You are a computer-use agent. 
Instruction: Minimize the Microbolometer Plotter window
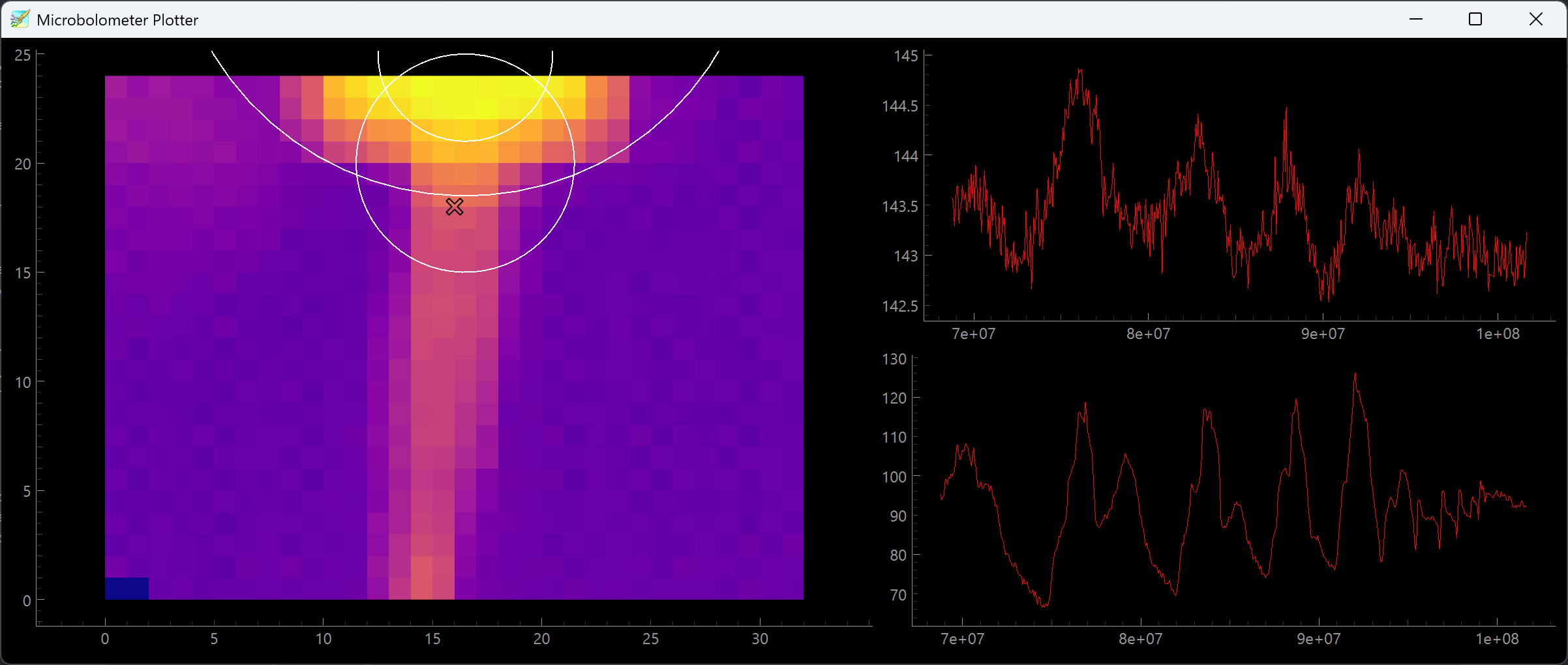pyautogui.click(x=1415, y=20)
